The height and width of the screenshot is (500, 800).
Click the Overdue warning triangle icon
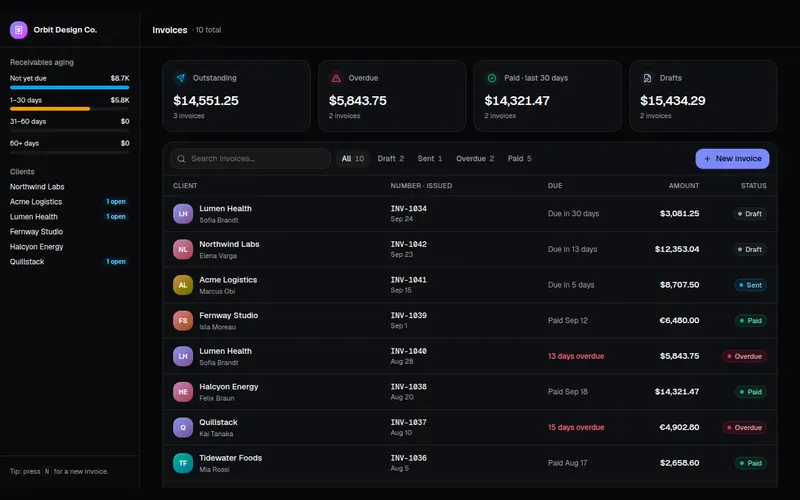336,78
